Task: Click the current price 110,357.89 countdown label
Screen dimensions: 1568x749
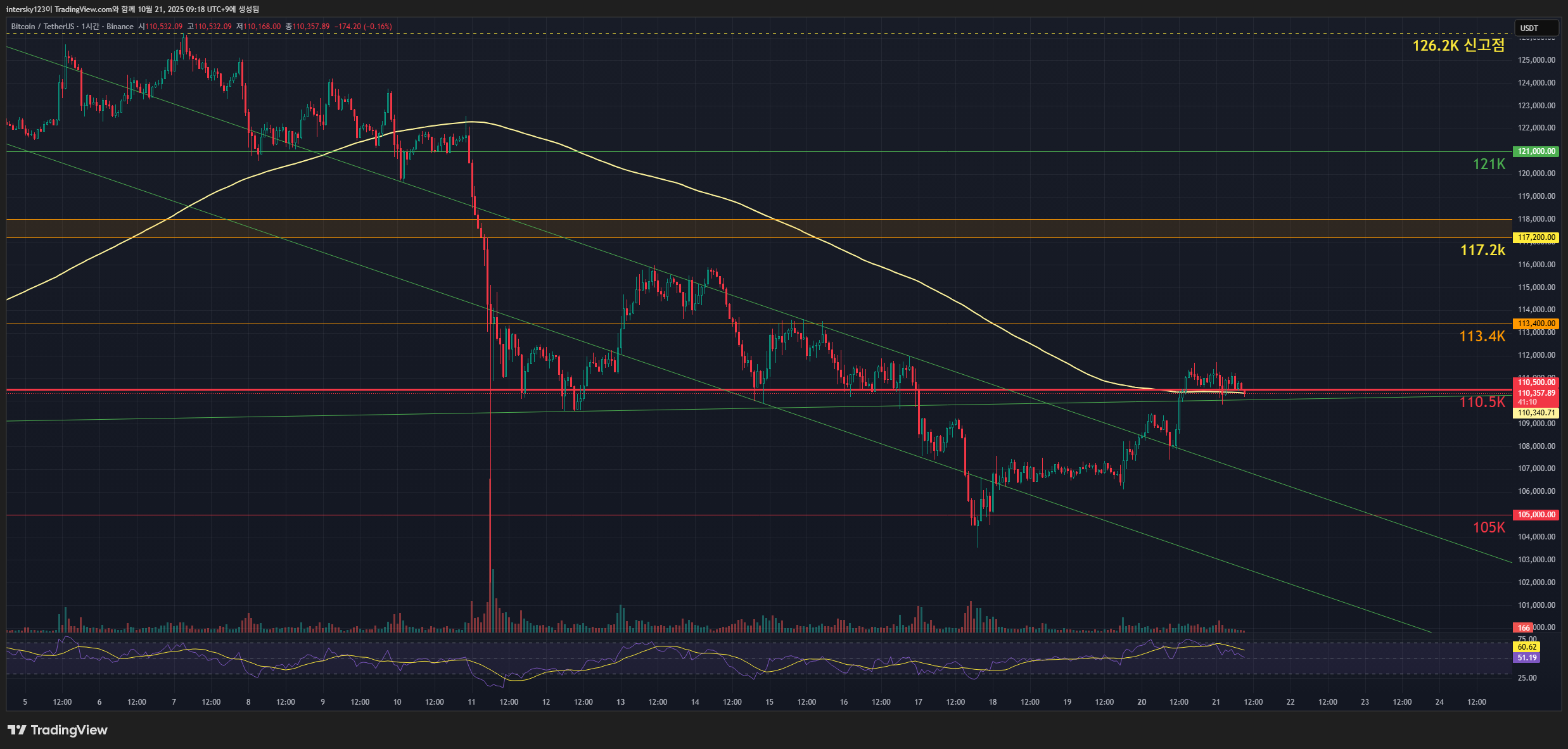Action: (x=1536, y=397)
